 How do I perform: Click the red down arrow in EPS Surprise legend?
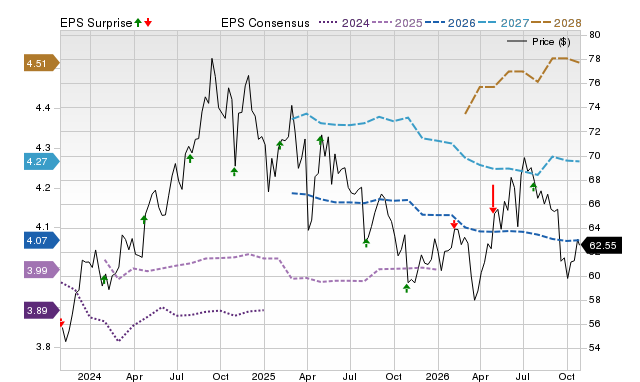tap(148, 22)
